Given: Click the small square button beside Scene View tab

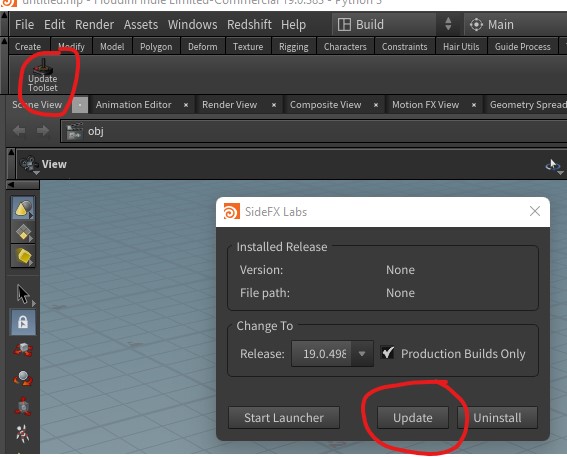Looking at the screenshot, I should tap(80, 105).
